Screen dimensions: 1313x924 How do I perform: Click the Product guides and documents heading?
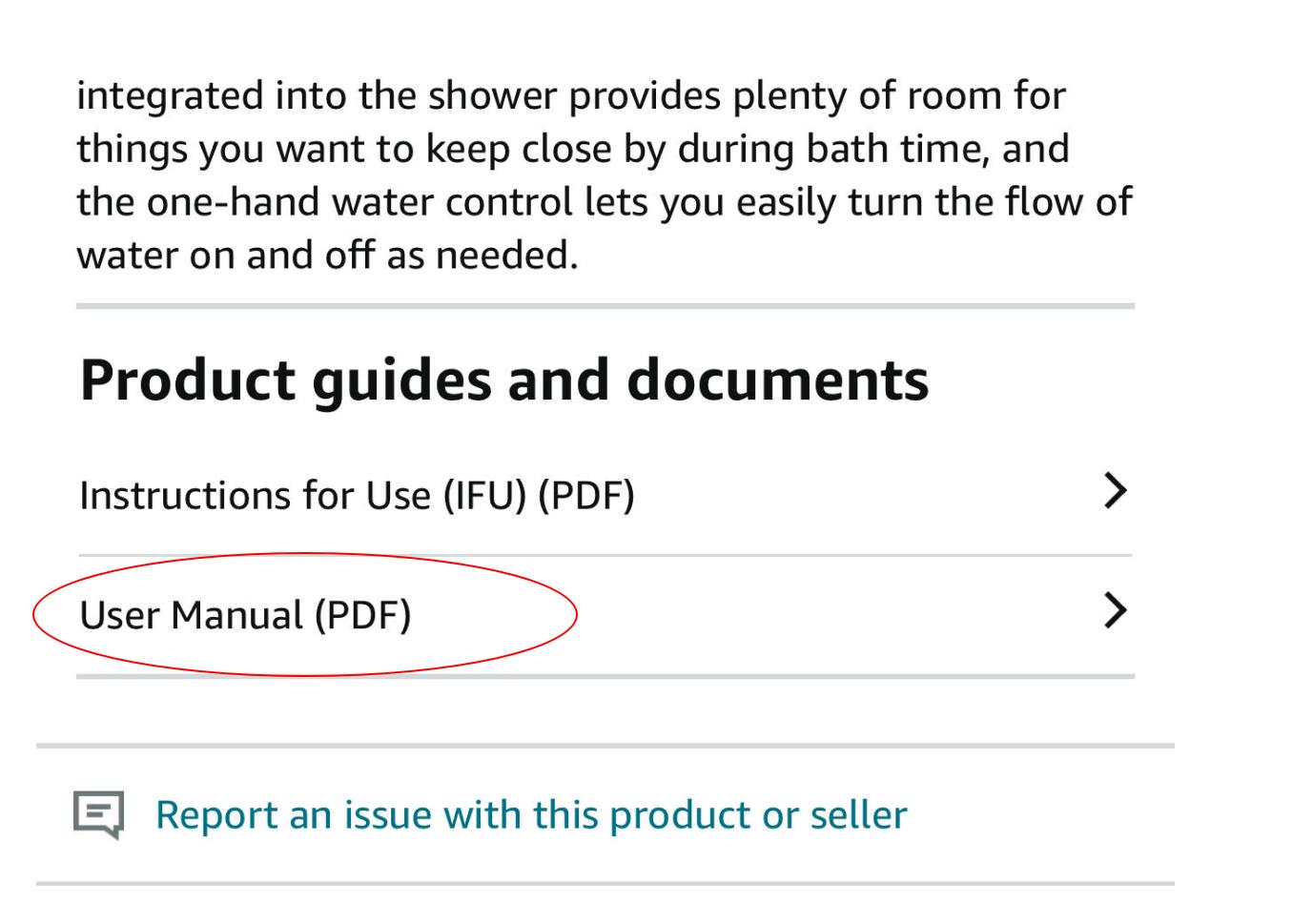tap(504, 380)
